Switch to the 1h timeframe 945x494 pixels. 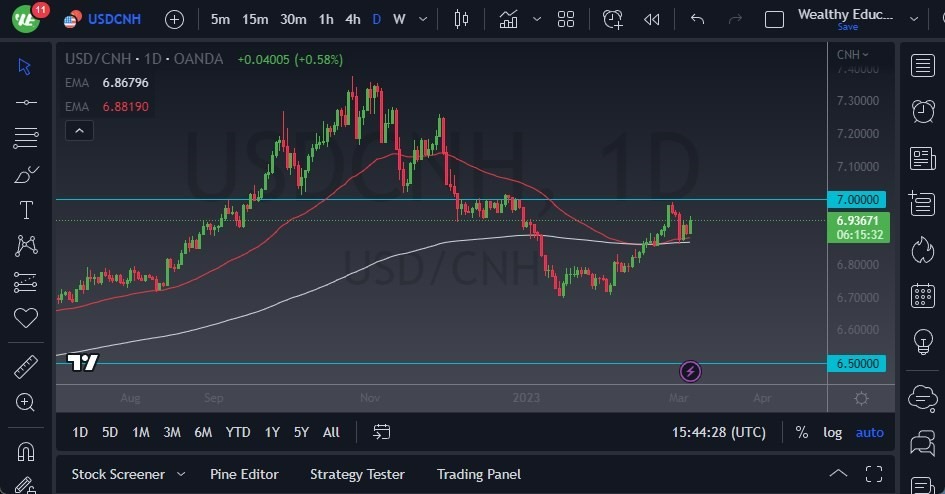pyautogui.click(x=326, y=19)
